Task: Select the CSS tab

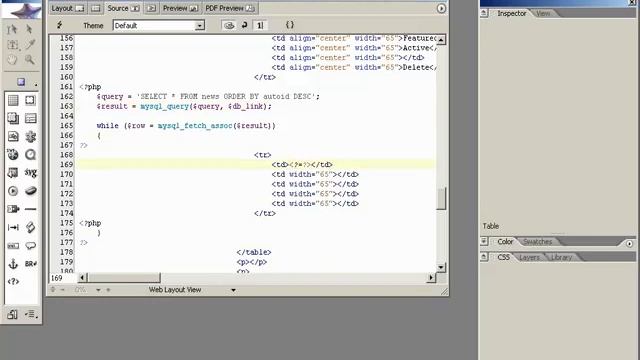Action: 503,257
